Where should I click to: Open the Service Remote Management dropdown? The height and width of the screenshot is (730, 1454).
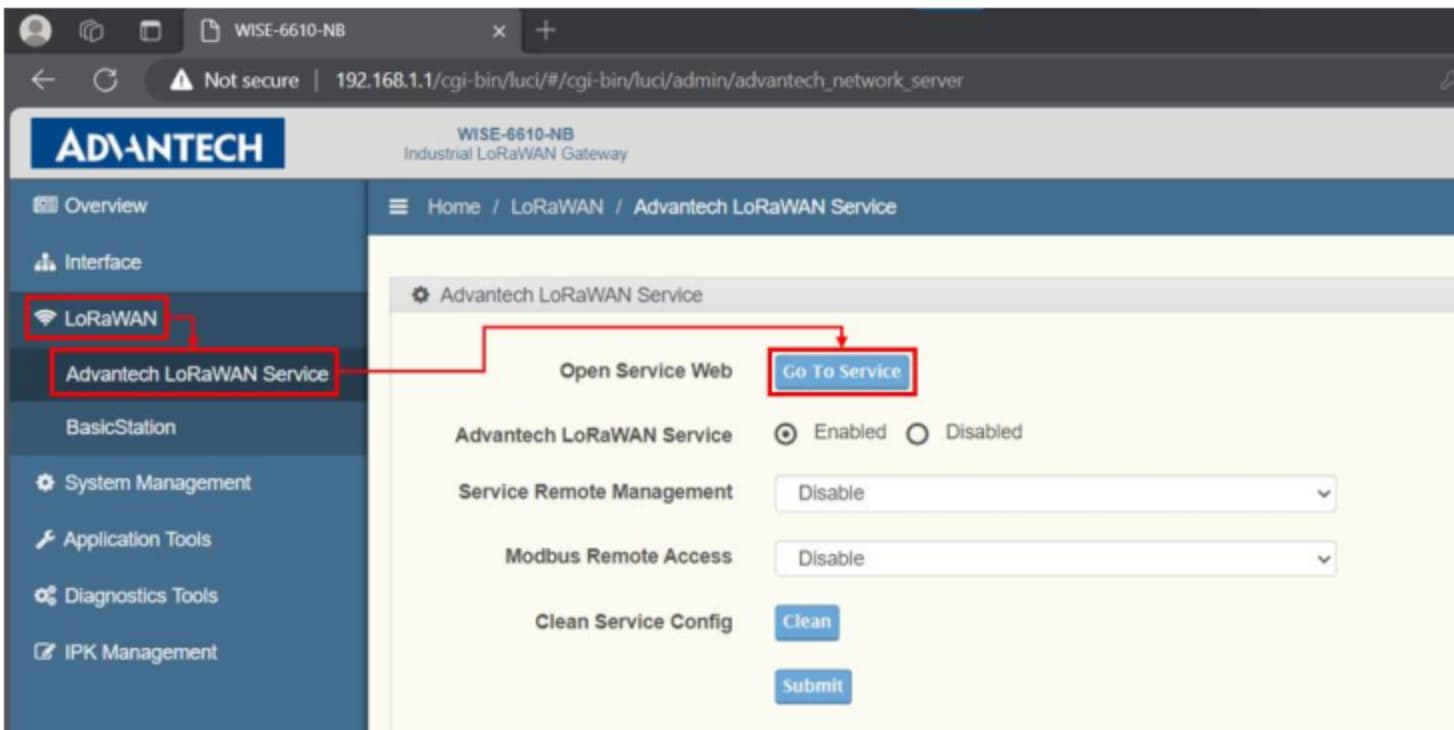(x=1056, y=493)
